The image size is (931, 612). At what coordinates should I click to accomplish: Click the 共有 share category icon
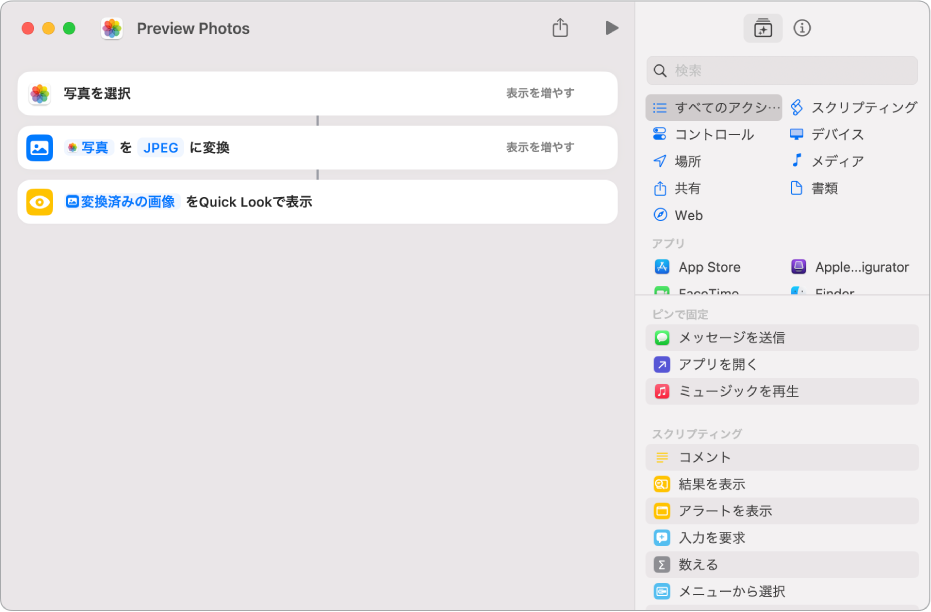[x=660, y=188]
